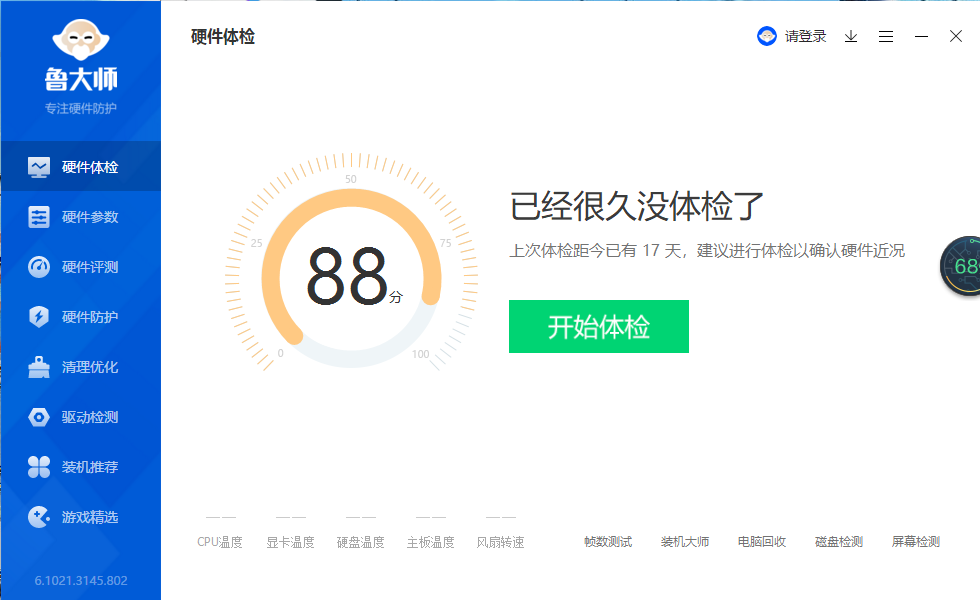Click the floating temperature gauge widget
This screenshot has height=600, width=980.
(x=964, y=268)
